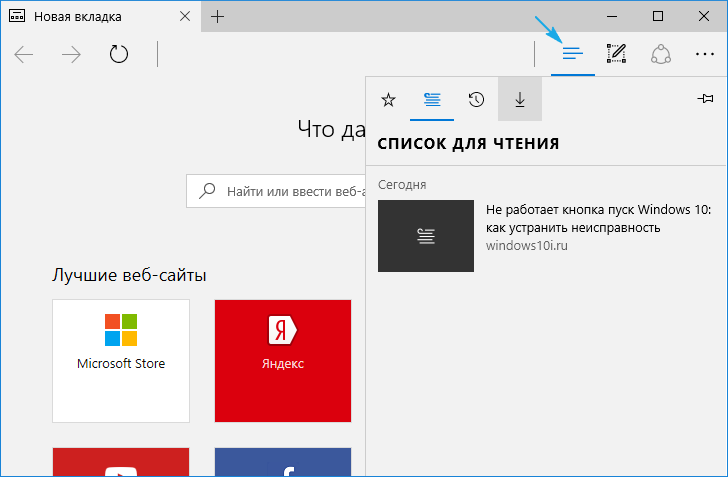728x477 pixels.
Task: Open the Яндекс site tile
Action: point(283,360)
